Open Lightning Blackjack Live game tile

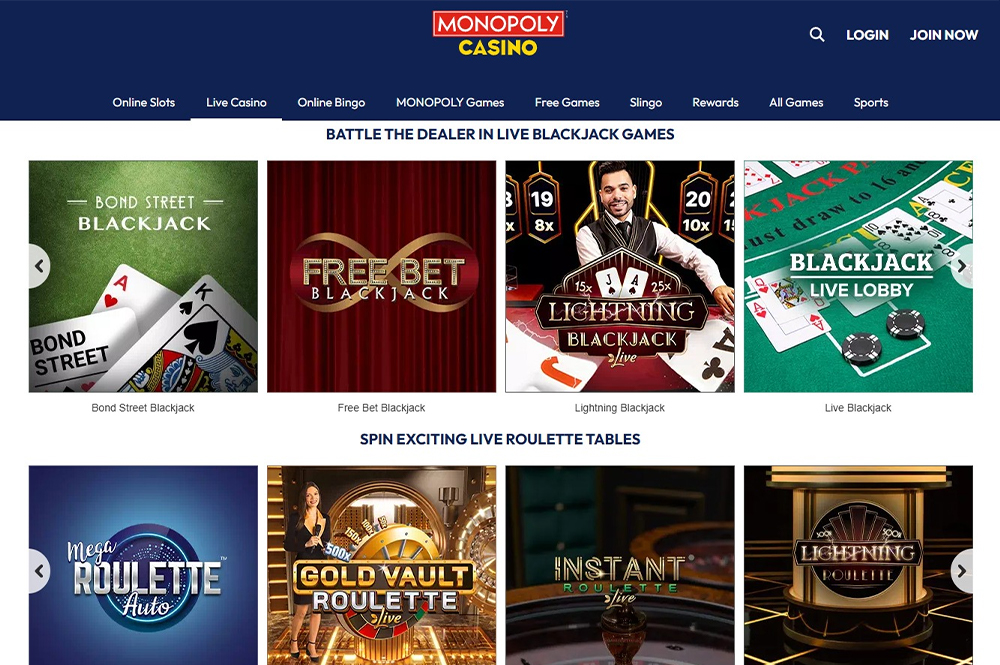pyautogui.click(x=620, y=276)
